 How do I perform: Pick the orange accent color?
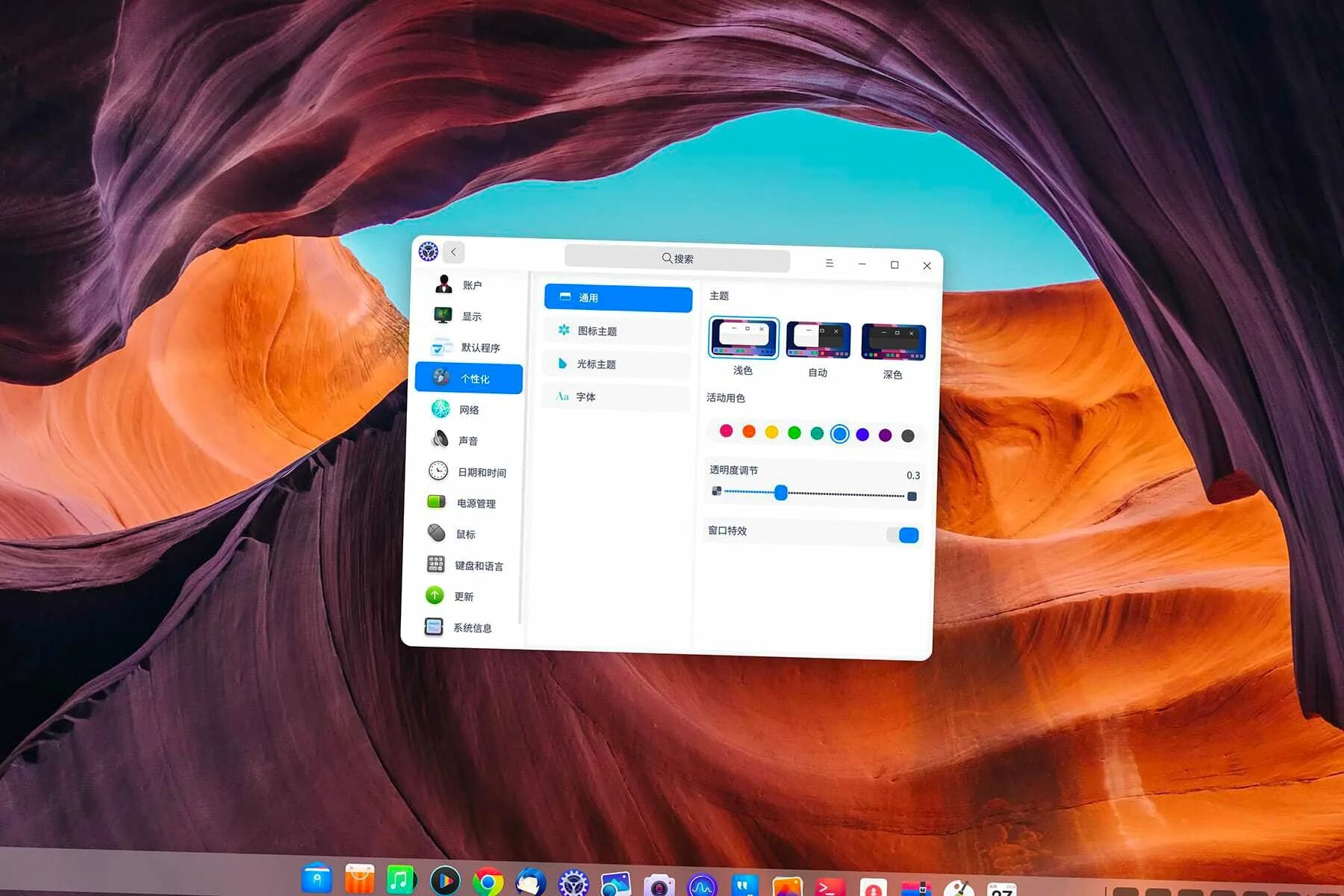pyautogui.click(x=749, y=431)
